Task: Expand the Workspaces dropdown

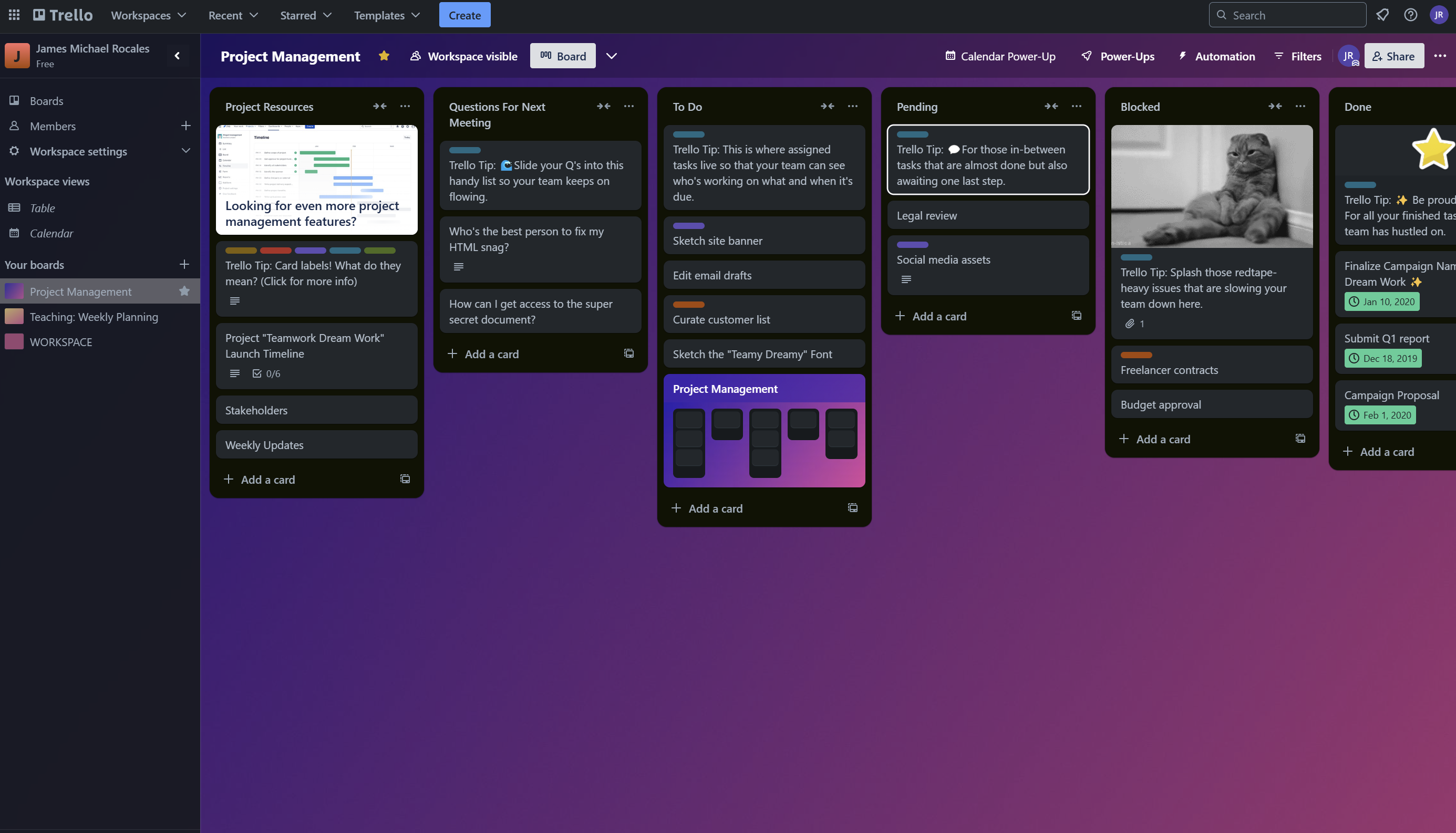Action: [149, 15]
